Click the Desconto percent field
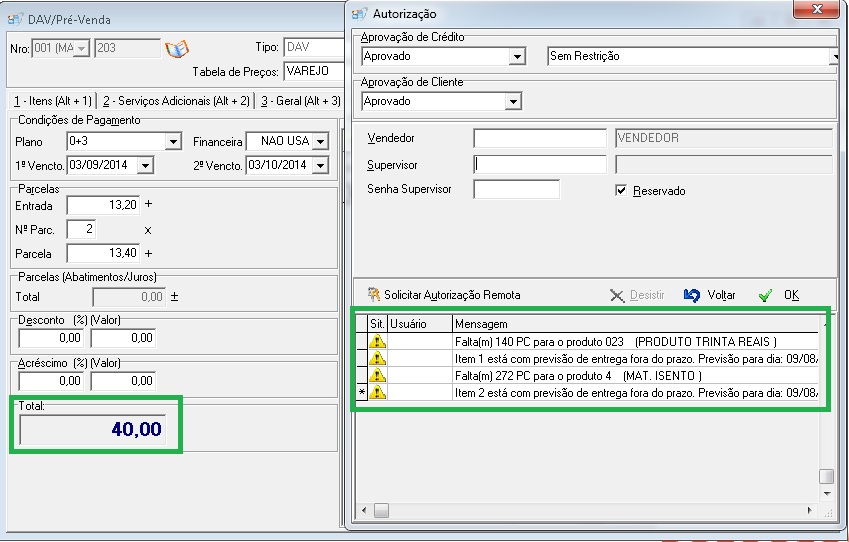 pyautogui.click(x=51, y=338)
